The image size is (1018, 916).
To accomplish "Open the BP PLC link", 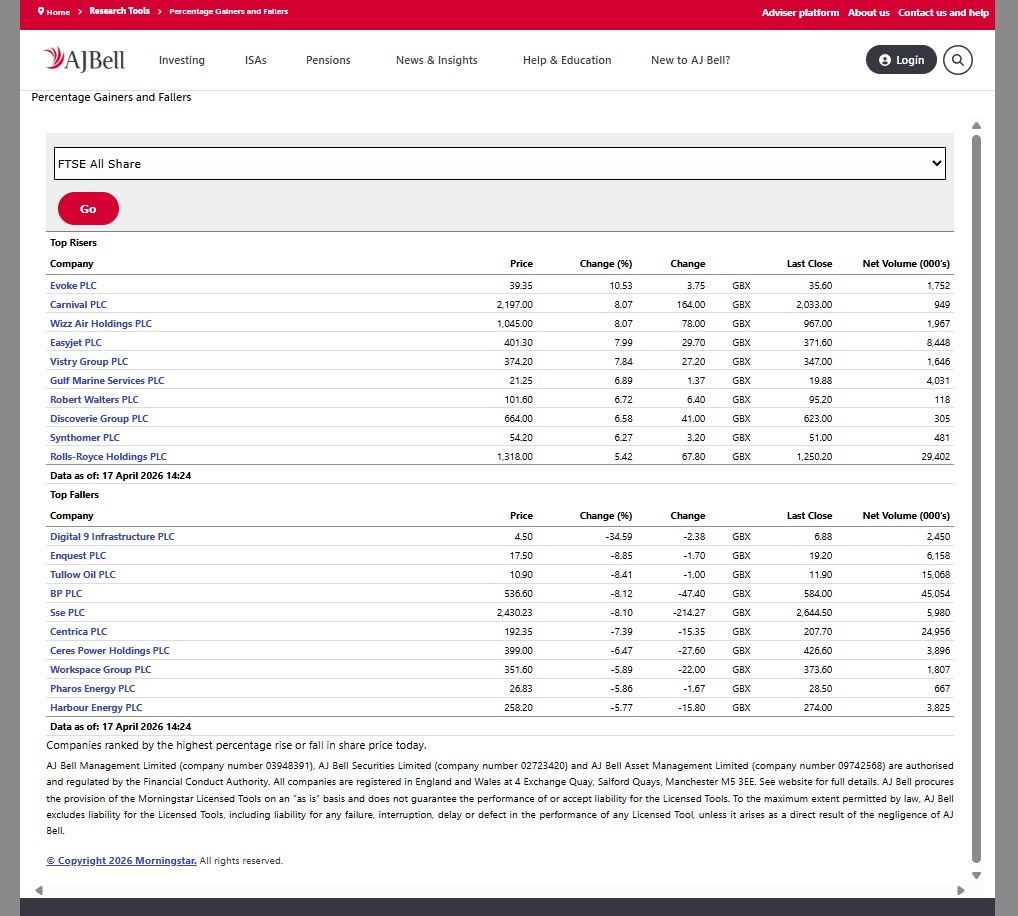I will pyautogui.click(x=66, y=593).
